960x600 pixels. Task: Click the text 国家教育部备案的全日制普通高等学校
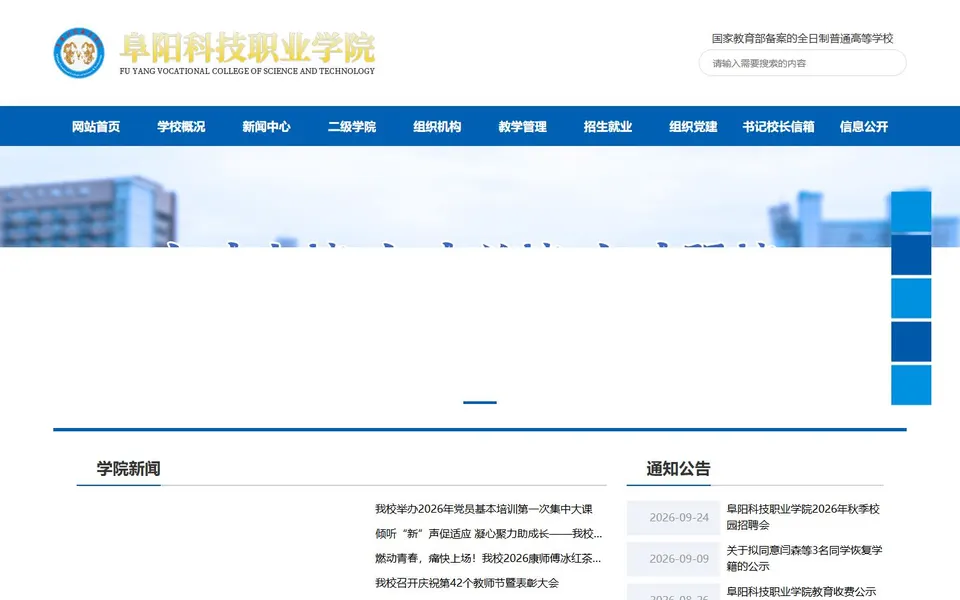pos(802,38)
